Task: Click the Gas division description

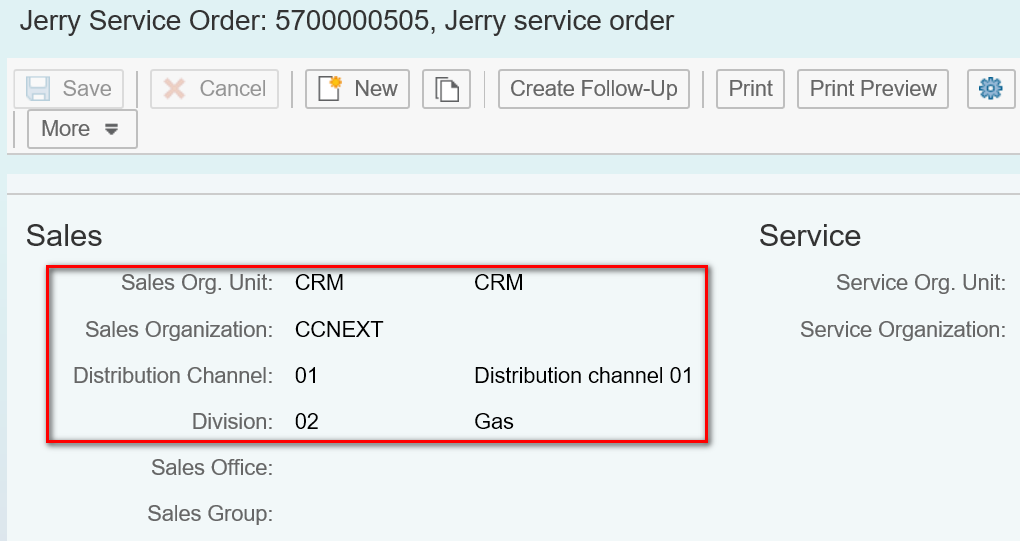Action: tap(494, 422)
